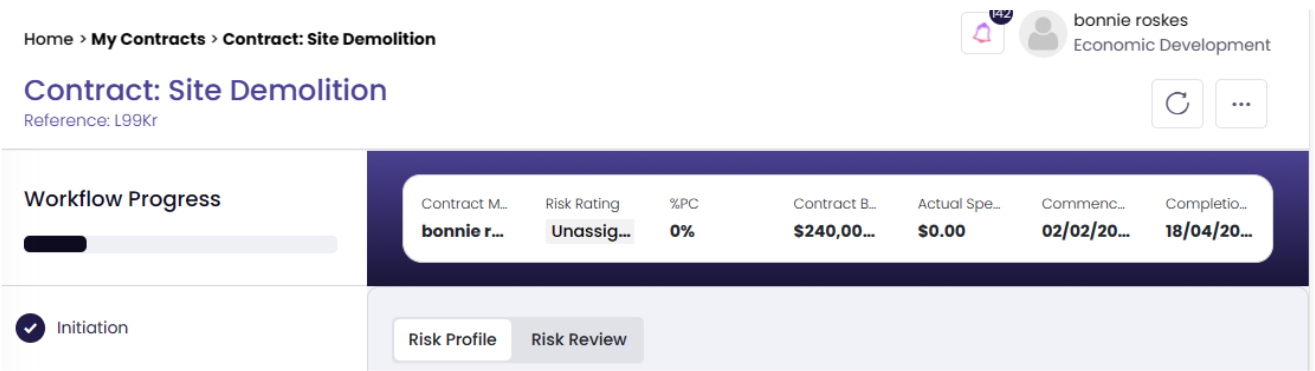This screenshot has width=1315, height=371.
Task: Go to Home breadcrumb link
Action: (x=48, y=39)
